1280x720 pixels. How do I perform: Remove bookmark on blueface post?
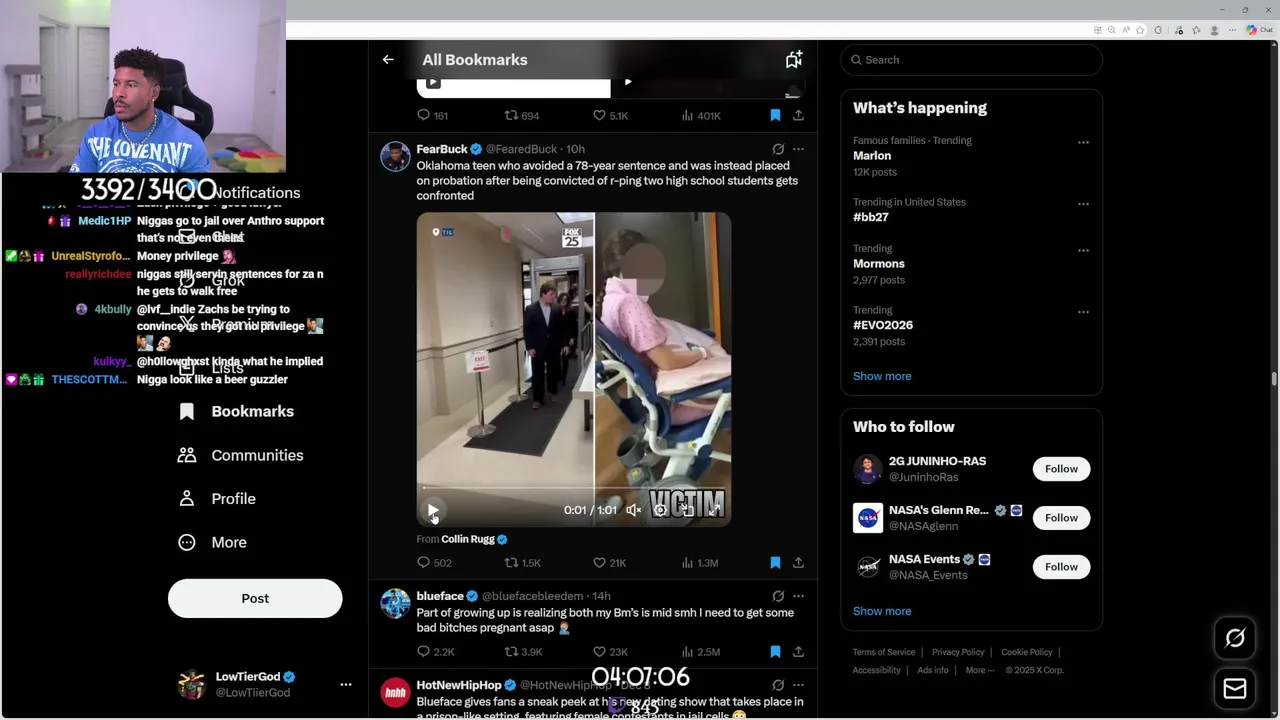click(775, 652)
